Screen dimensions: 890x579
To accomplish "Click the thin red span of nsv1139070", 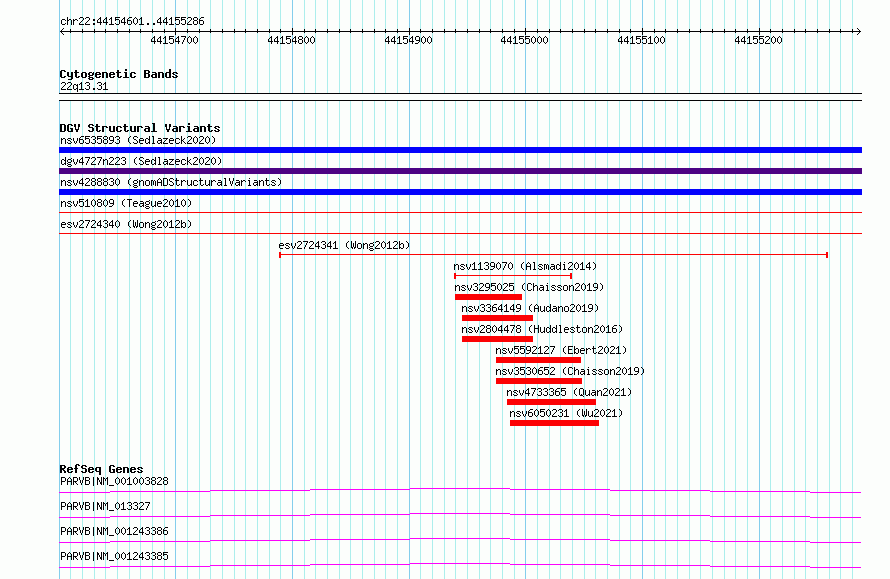I will point(513,276).
